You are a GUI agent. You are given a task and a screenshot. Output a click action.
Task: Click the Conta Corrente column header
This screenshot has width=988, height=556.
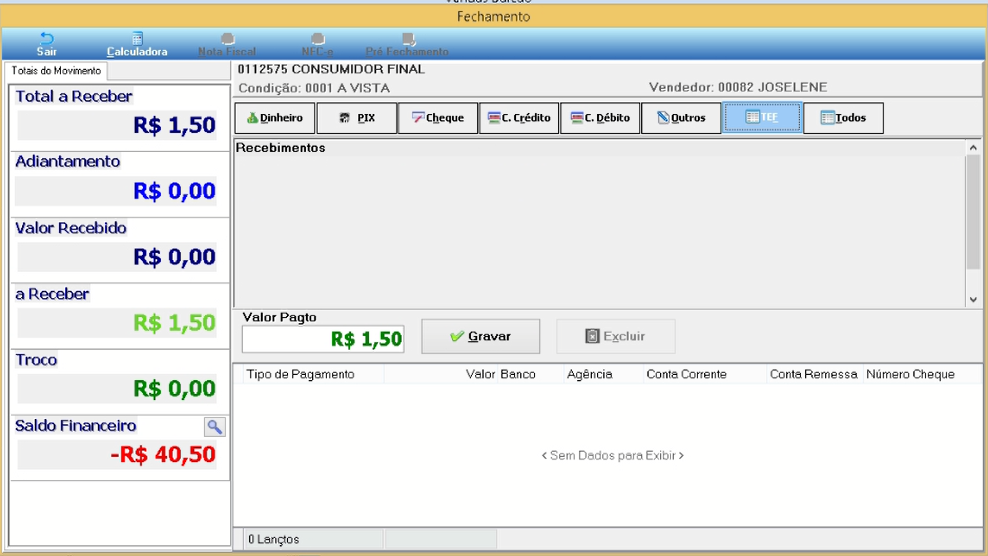pyautogui.click(x=704, y=374)
